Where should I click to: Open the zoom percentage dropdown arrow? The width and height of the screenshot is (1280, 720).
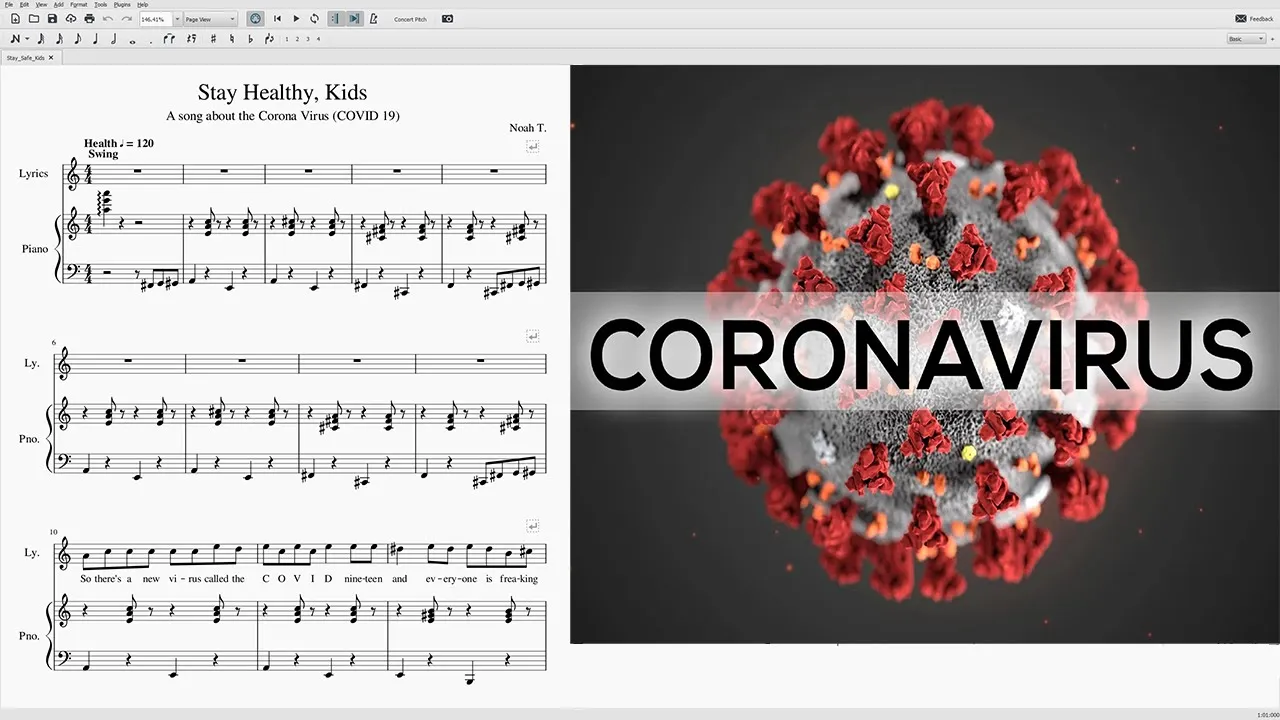pyautogui.click(x=177, y=19)
